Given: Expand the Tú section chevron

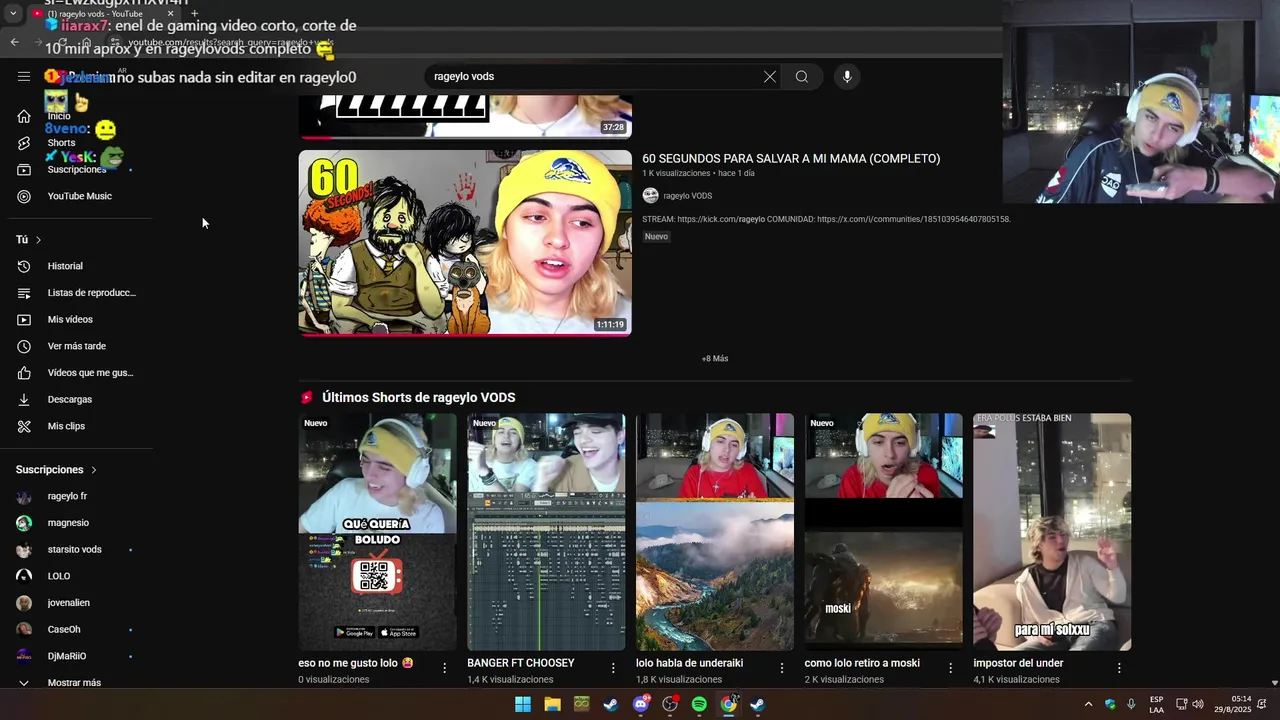Looking at the screenshot, I should 38,240.
